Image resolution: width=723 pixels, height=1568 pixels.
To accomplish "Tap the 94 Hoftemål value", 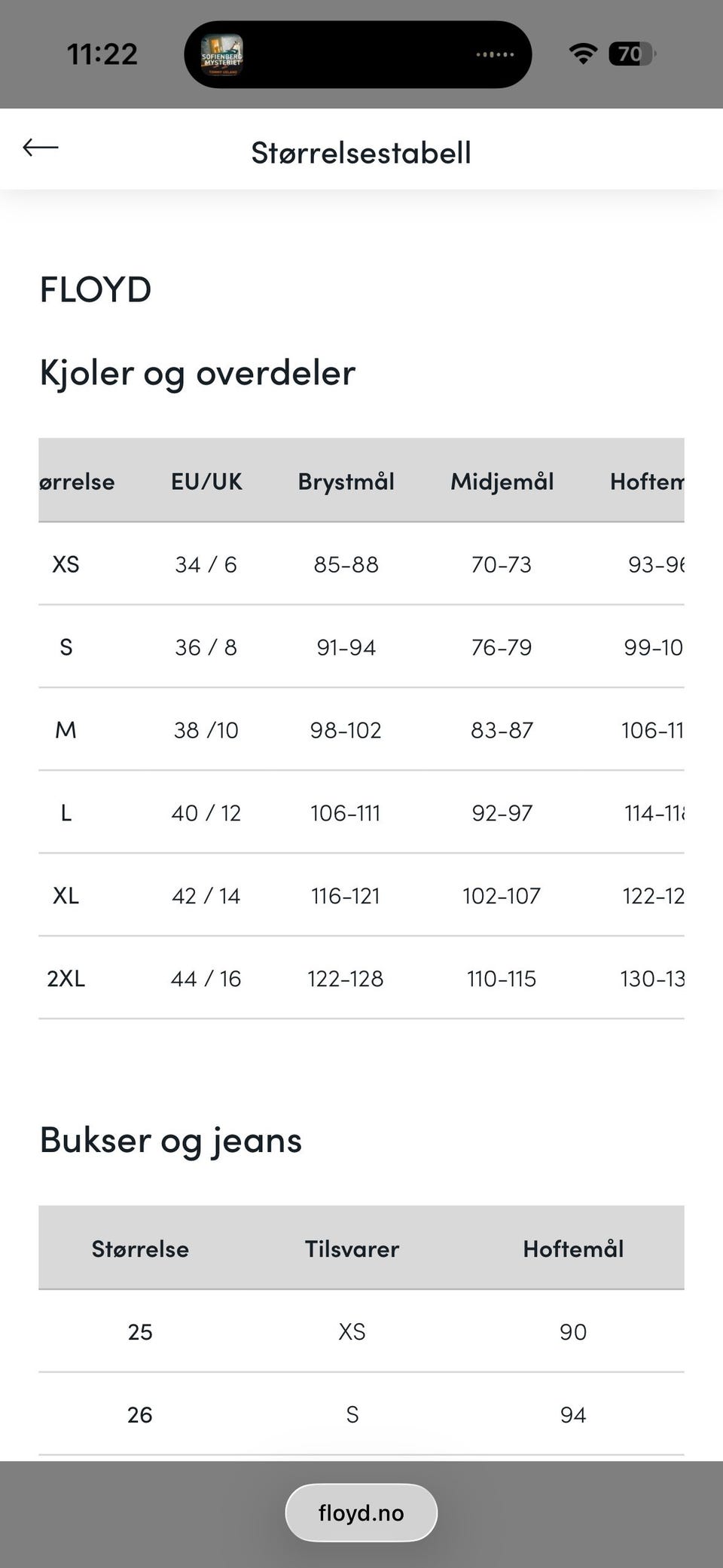I will click(x=573, y=1414).
